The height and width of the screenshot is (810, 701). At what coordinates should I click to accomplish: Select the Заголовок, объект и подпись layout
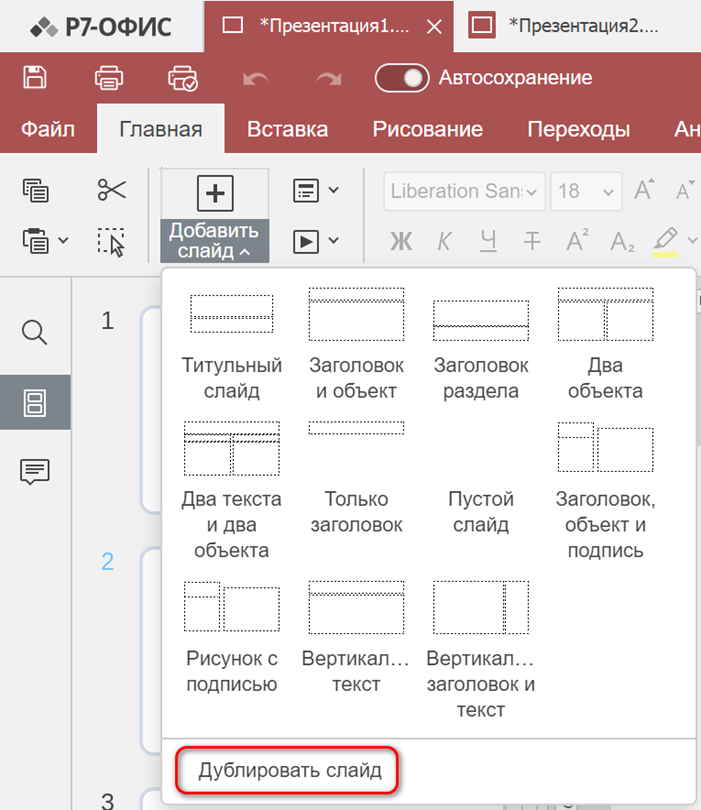(605, 491)
